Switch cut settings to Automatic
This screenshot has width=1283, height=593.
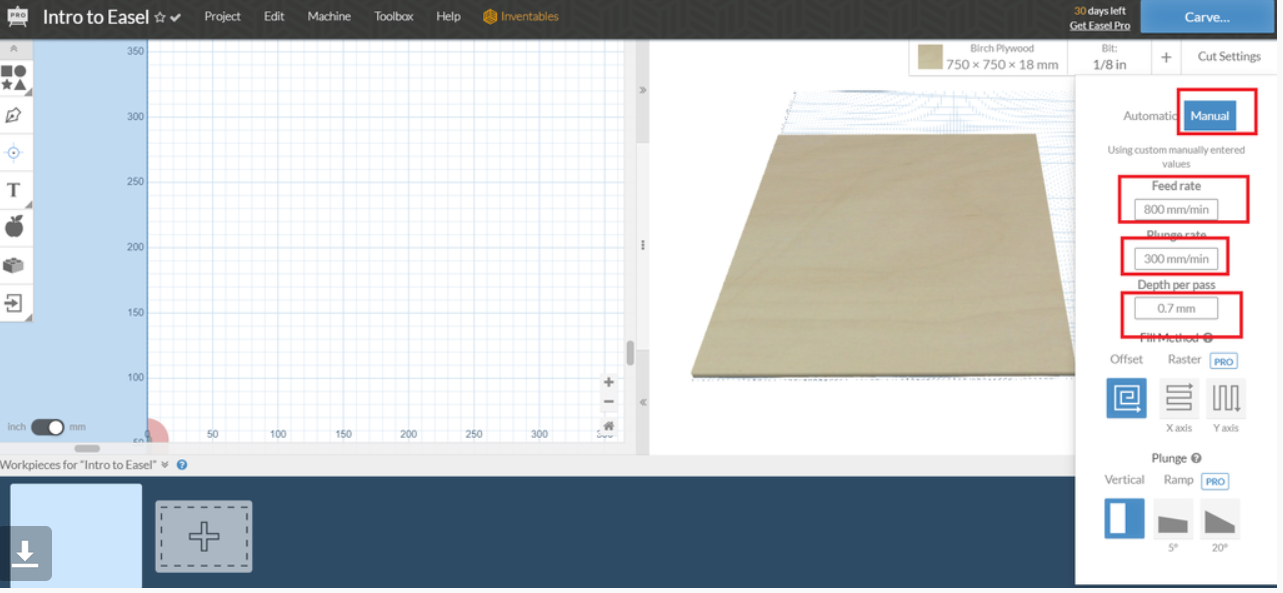(1147, 115)
